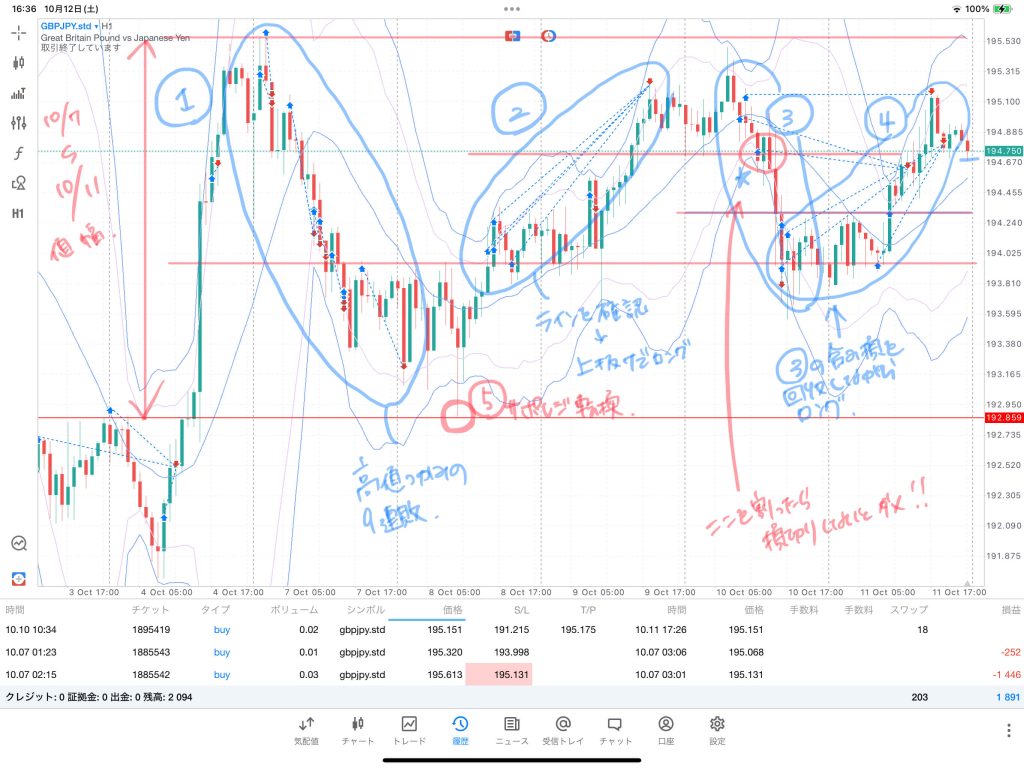Tap the red-blue square icon atop chart
The width and height of the screenshot is (1024, 768).
[514, 35]
